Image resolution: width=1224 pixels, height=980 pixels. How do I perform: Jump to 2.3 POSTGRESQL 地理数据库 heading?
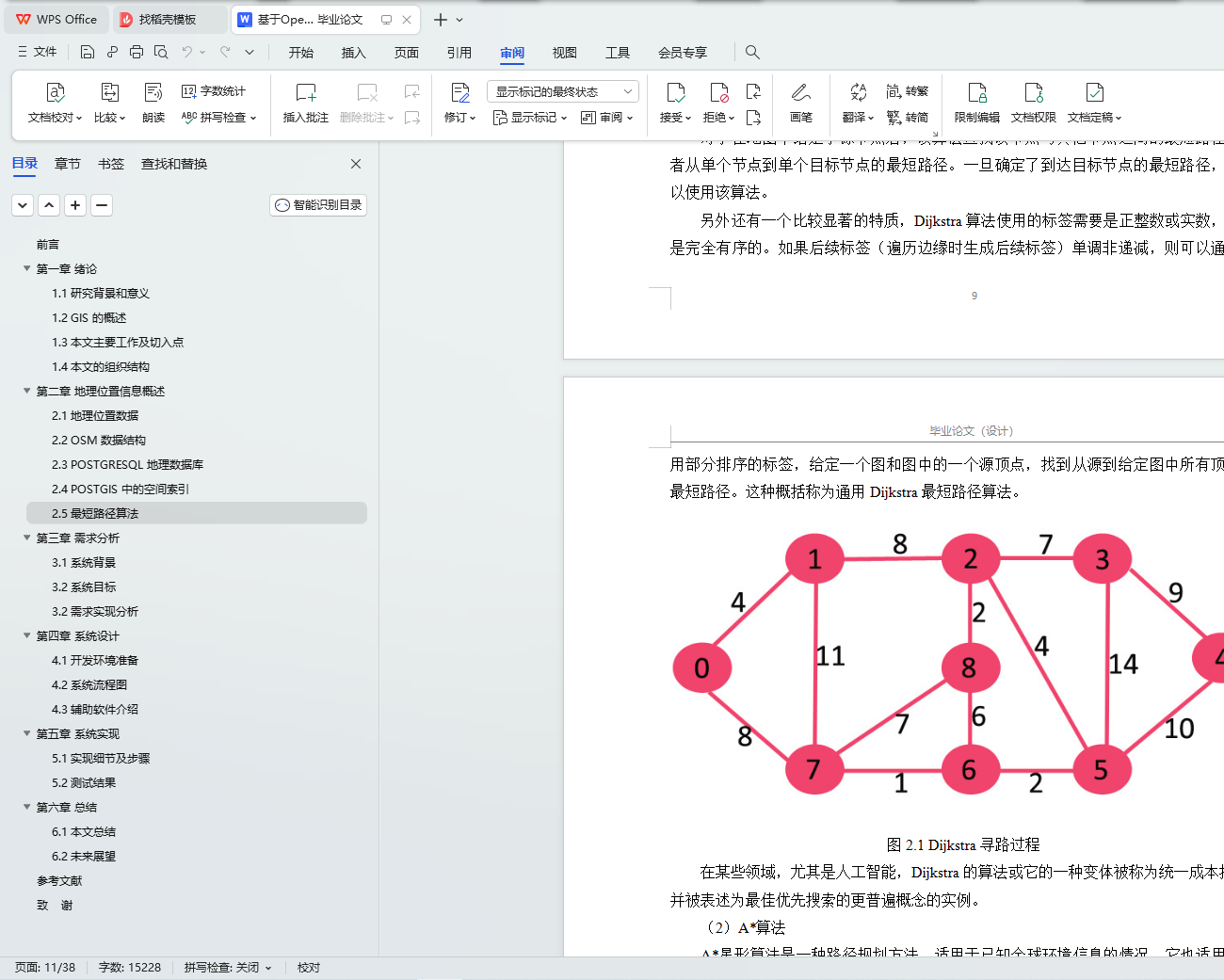point(127,465)
